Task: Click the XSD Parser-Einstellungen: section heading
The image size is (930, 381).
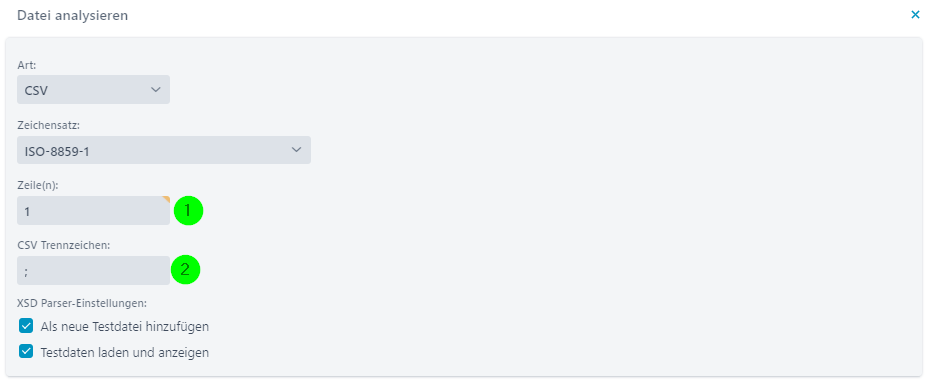Action: (82, 303)
